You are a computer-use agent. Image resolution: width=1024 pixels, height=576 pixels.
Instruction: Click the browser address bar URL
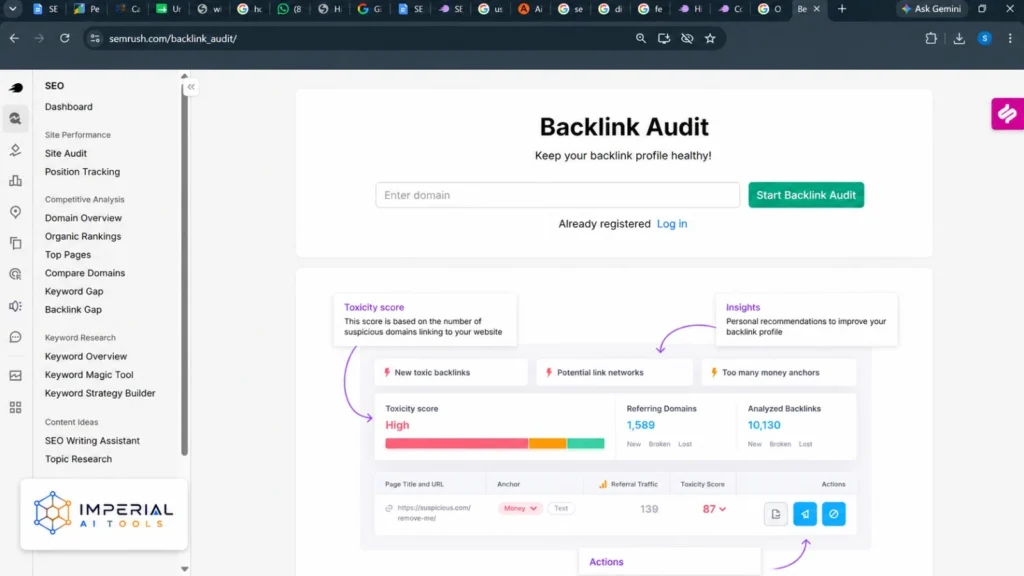172,39
